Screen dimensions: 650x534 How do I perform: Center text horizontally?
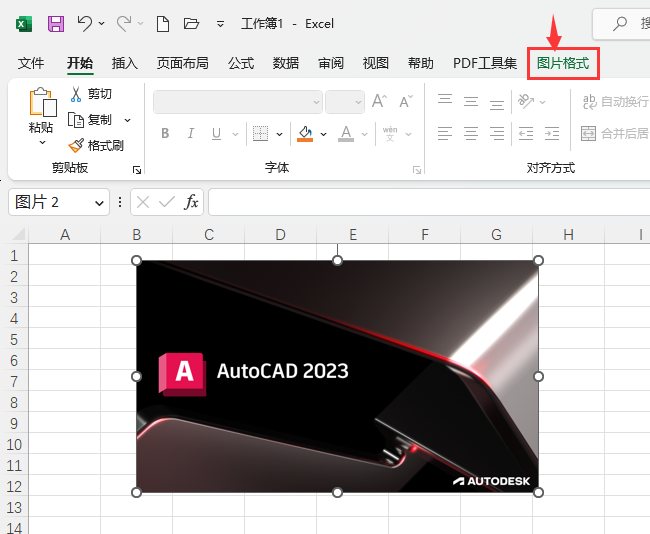[x=471, y=134]
